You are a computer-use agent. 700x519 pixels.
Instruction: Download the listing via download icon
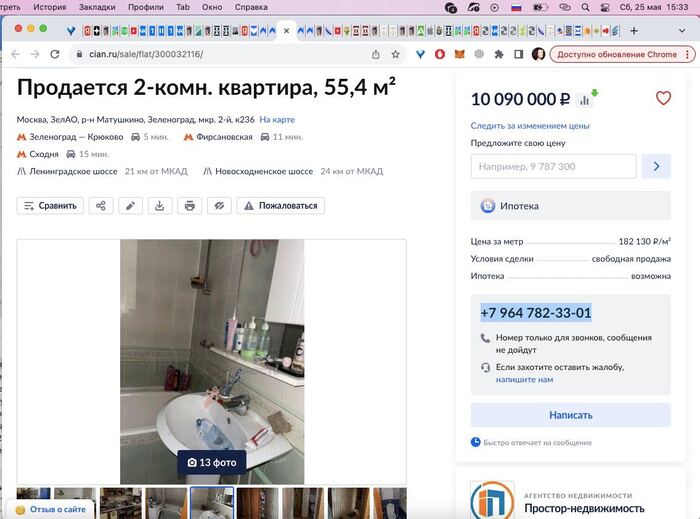click(x=159, y=206)
